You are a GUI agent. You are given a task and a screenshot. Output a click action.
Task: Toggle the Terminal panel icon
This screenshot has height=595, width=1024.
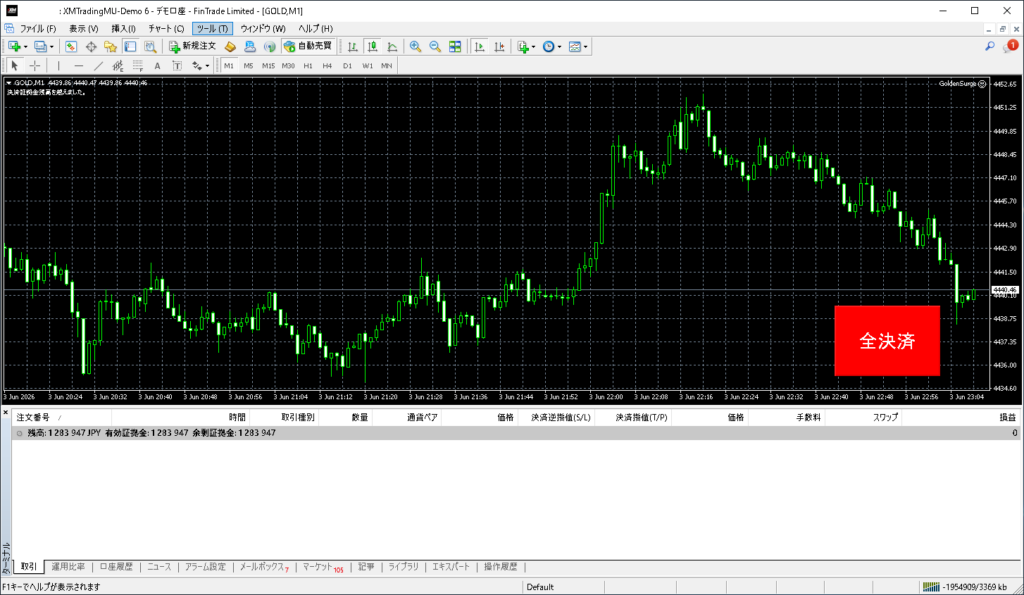pyautogui.click(x=131, y=46)
